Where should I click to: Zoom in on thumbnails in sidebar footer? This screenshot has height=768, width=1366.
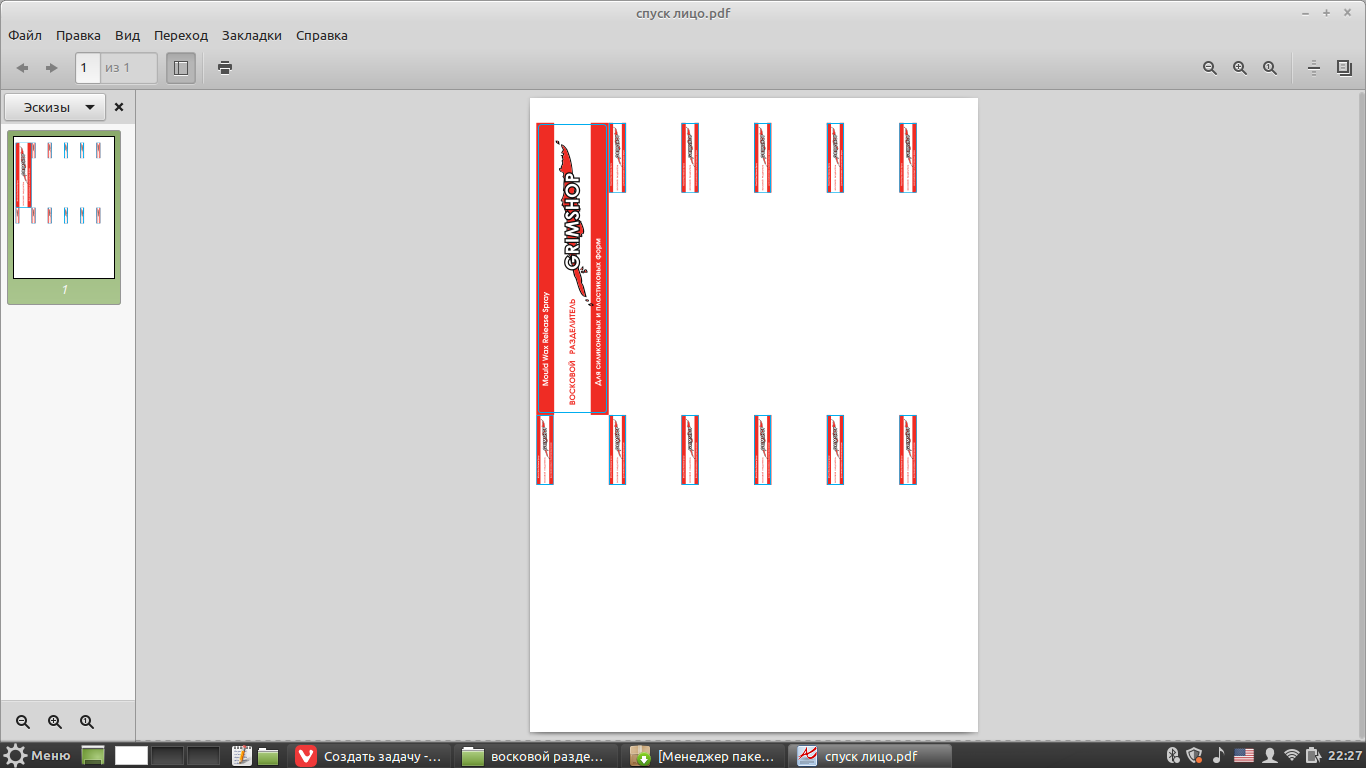pyautogui.click(x=55, y=722)
